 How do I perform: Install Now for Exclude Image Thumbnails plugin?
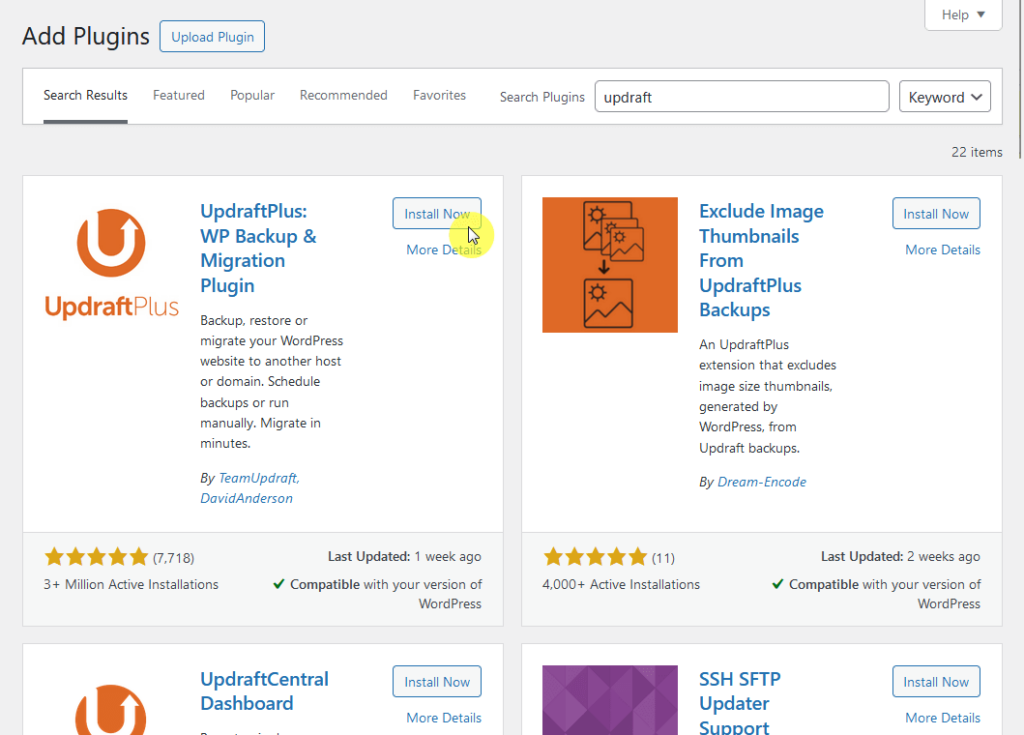(936, 214)
